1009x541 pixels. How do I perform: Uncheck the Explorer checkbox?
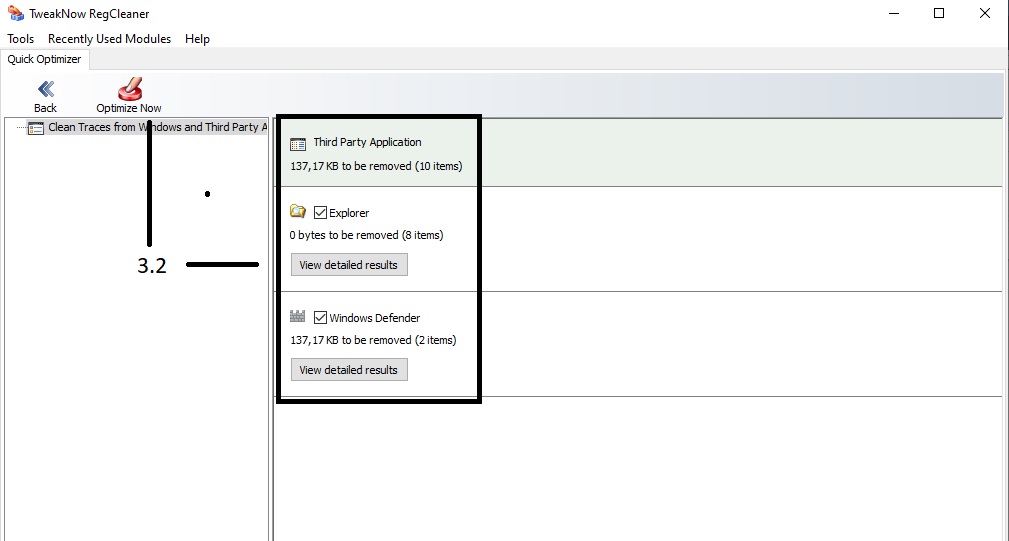[320, 212]
